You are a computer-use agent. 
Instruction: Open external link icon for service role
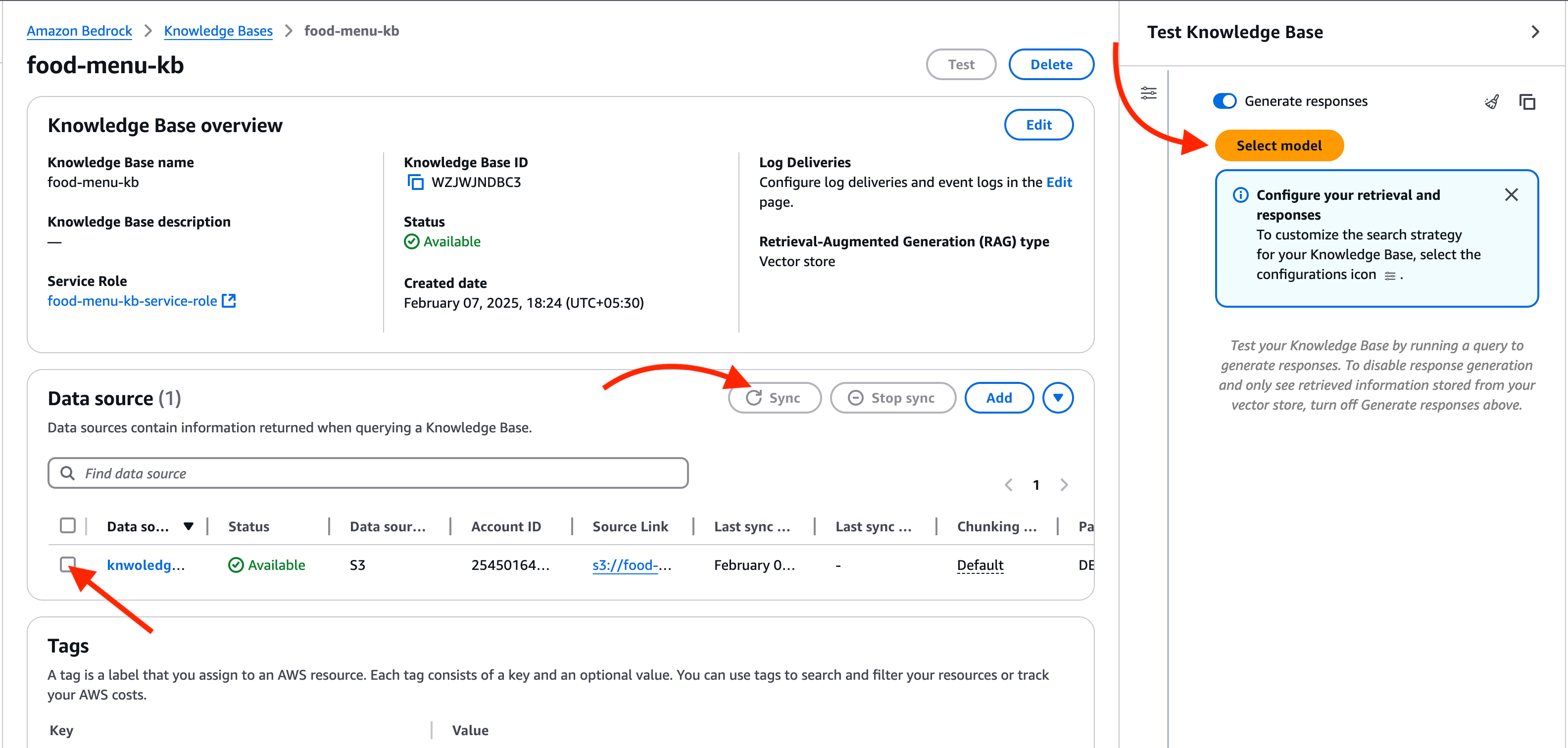229,301
